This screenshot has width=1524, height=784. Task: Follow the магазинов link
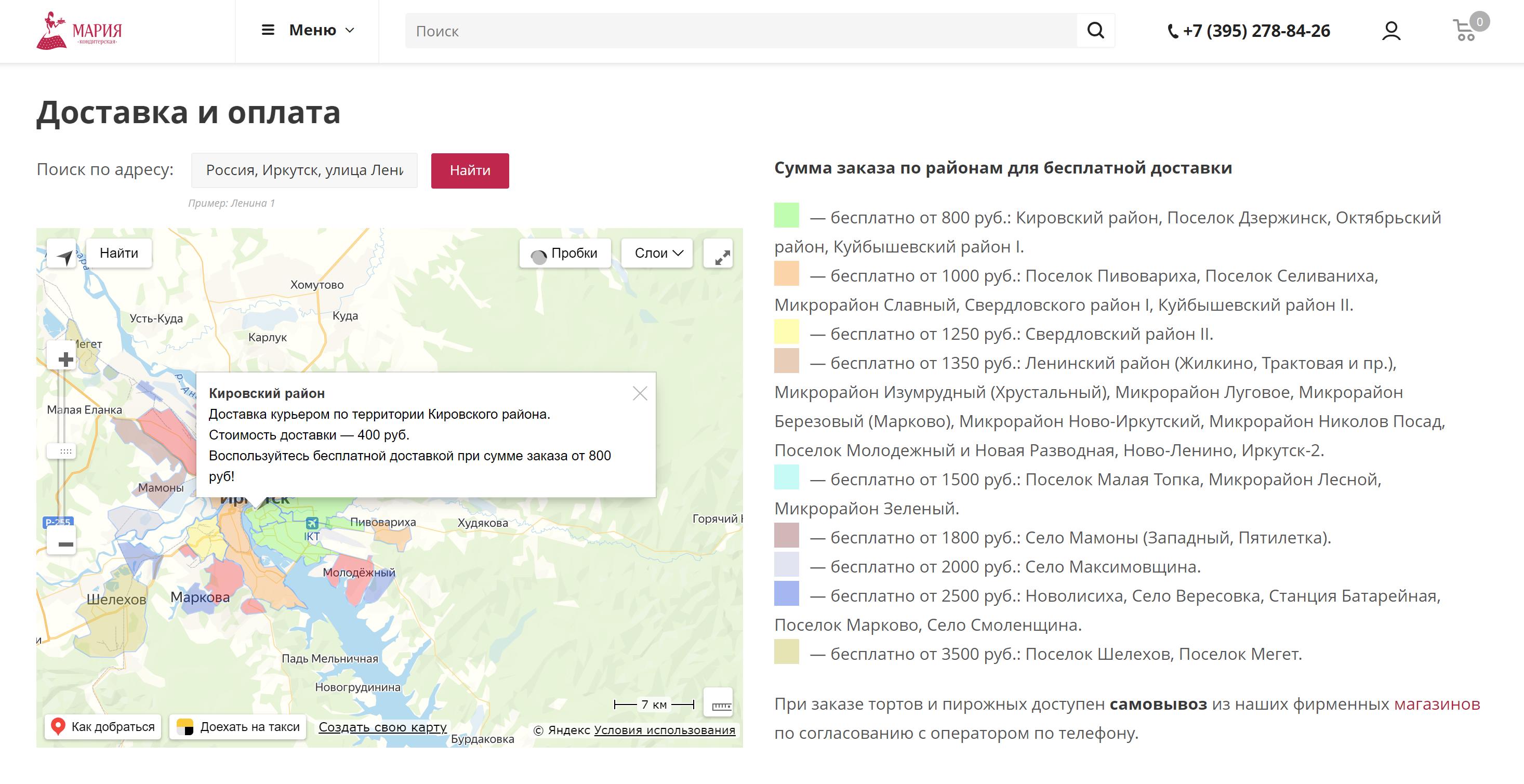click(1437, 704)
